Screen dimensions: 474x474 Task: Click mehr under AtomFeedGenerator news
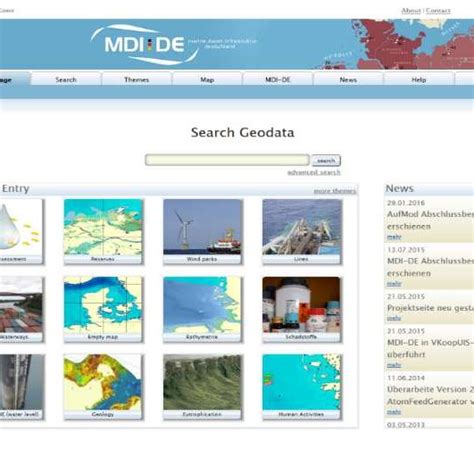(x=394, y=412)
